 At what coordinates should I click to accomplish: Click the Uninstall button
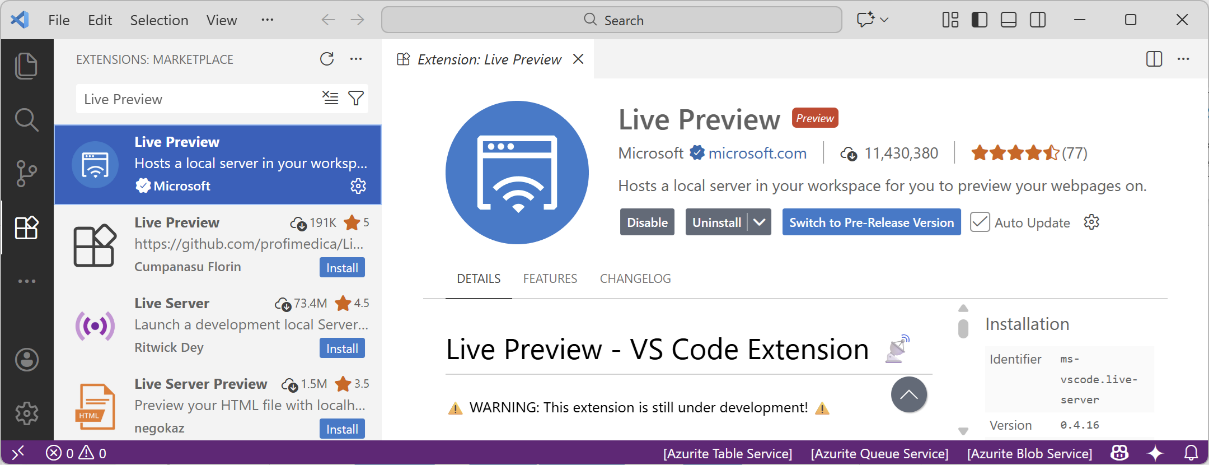click(x=717, y=222)
